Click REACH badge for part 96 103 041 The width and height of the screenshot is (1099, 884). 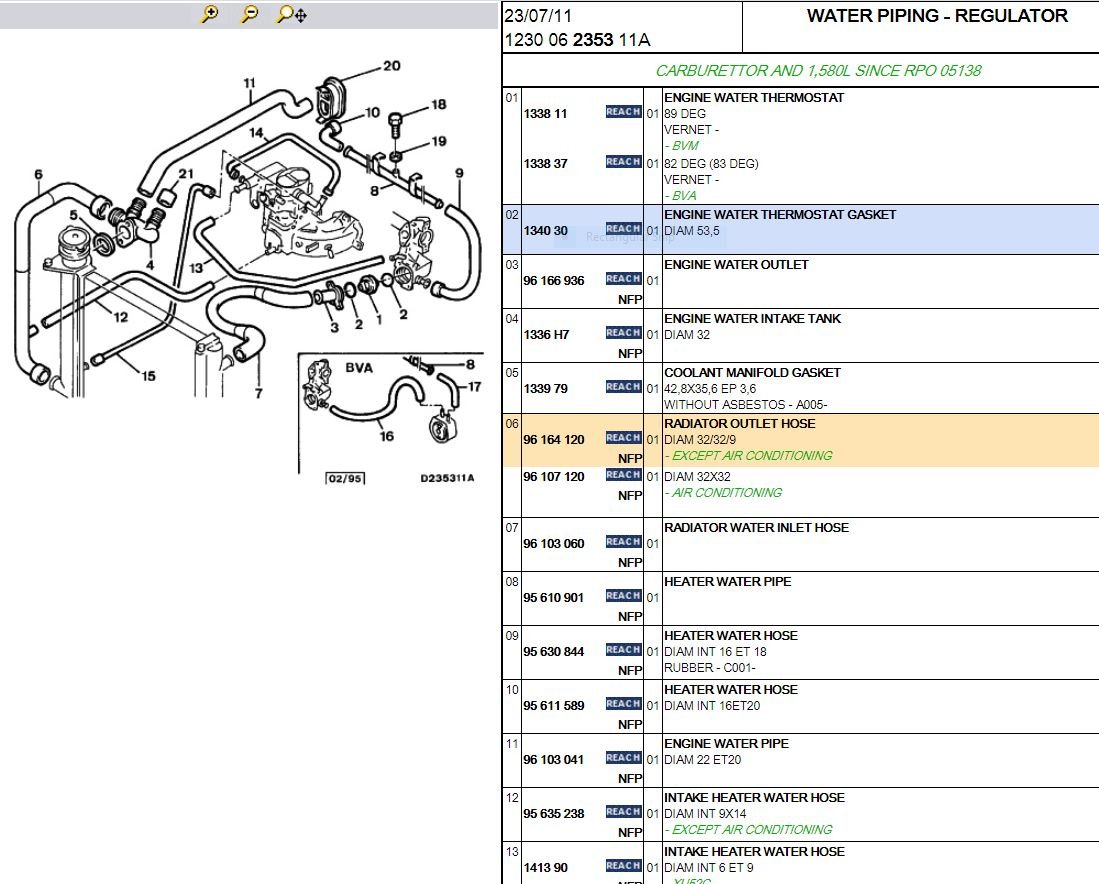click(623, 757)
